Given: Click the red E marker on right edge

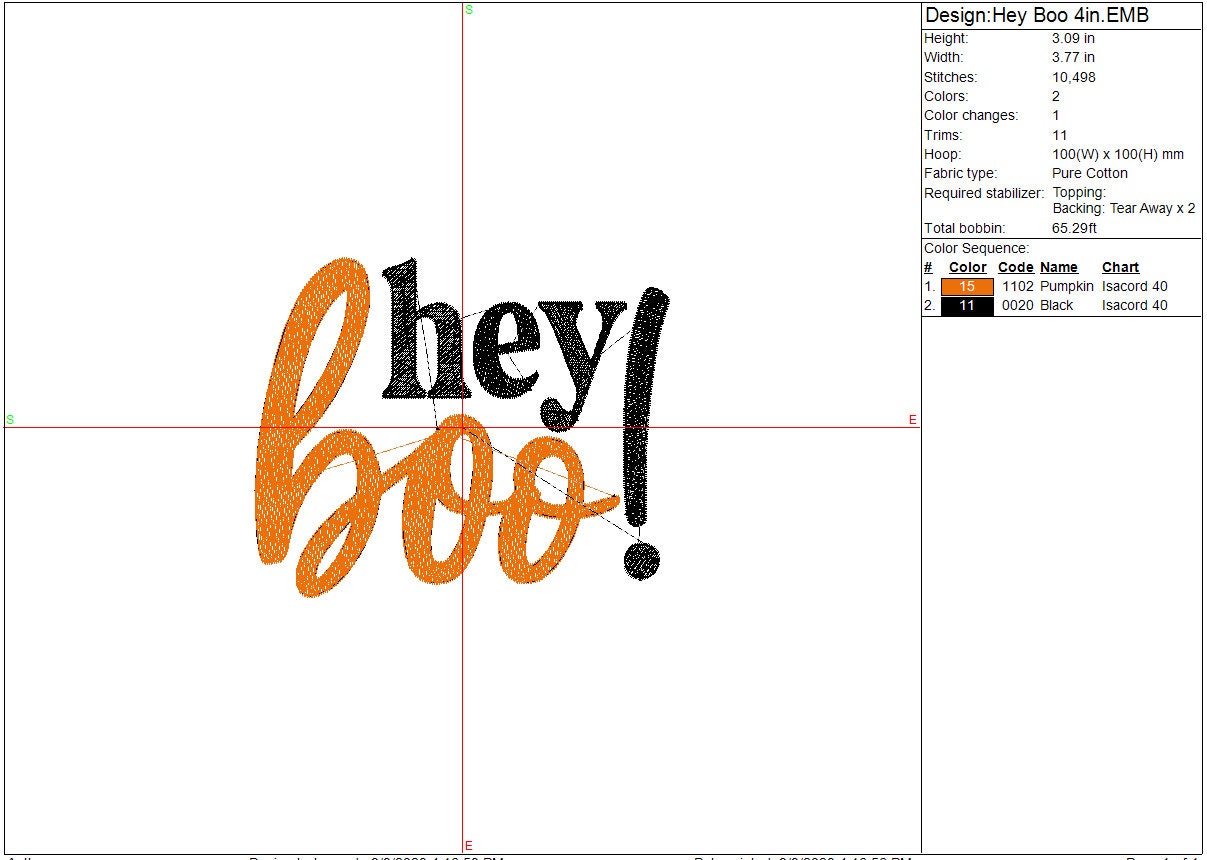Looking at the screenshot, I should (x=912, y=420).
